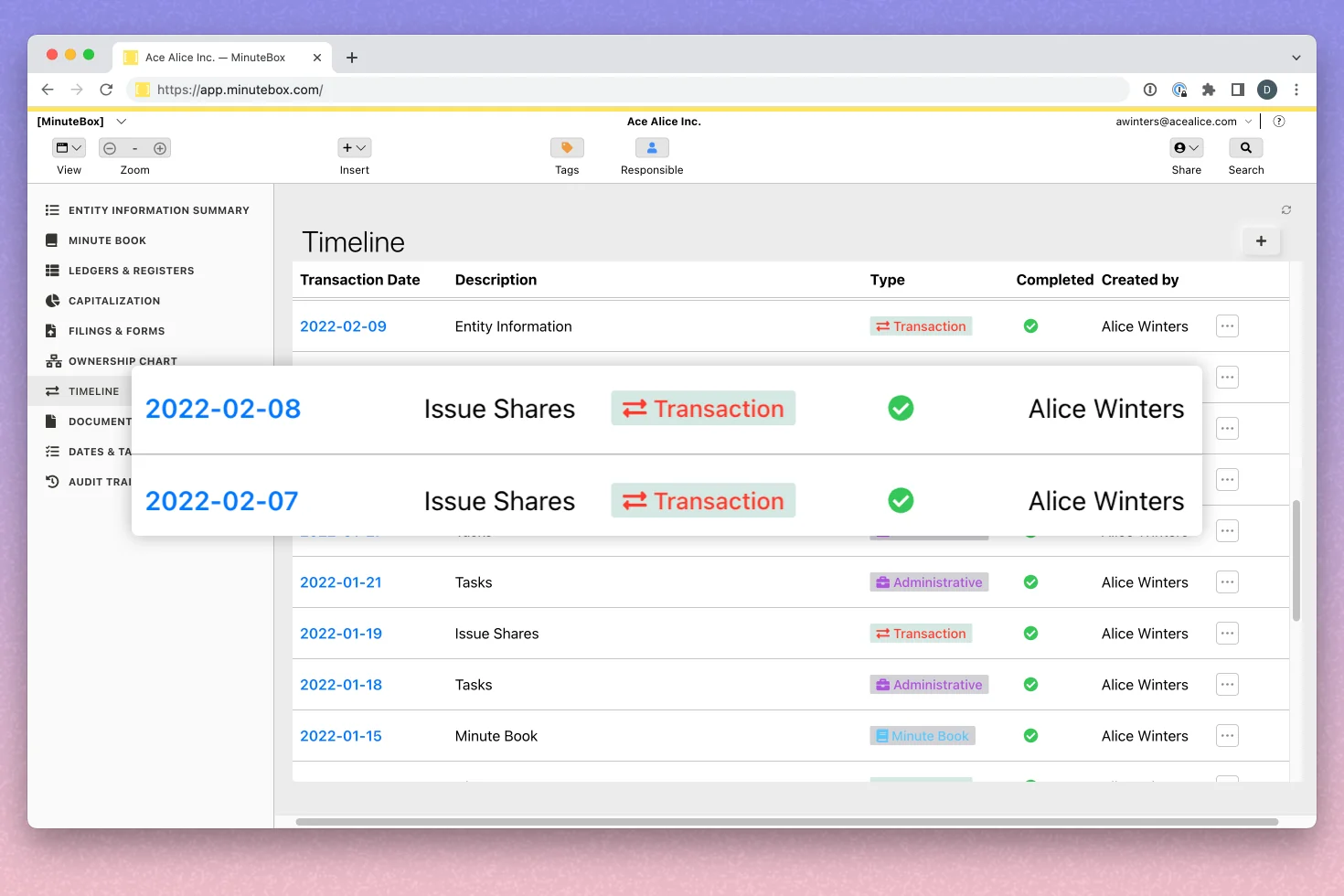
Task: Add new timeline entry with plus button
Action: coord(1261,241)
